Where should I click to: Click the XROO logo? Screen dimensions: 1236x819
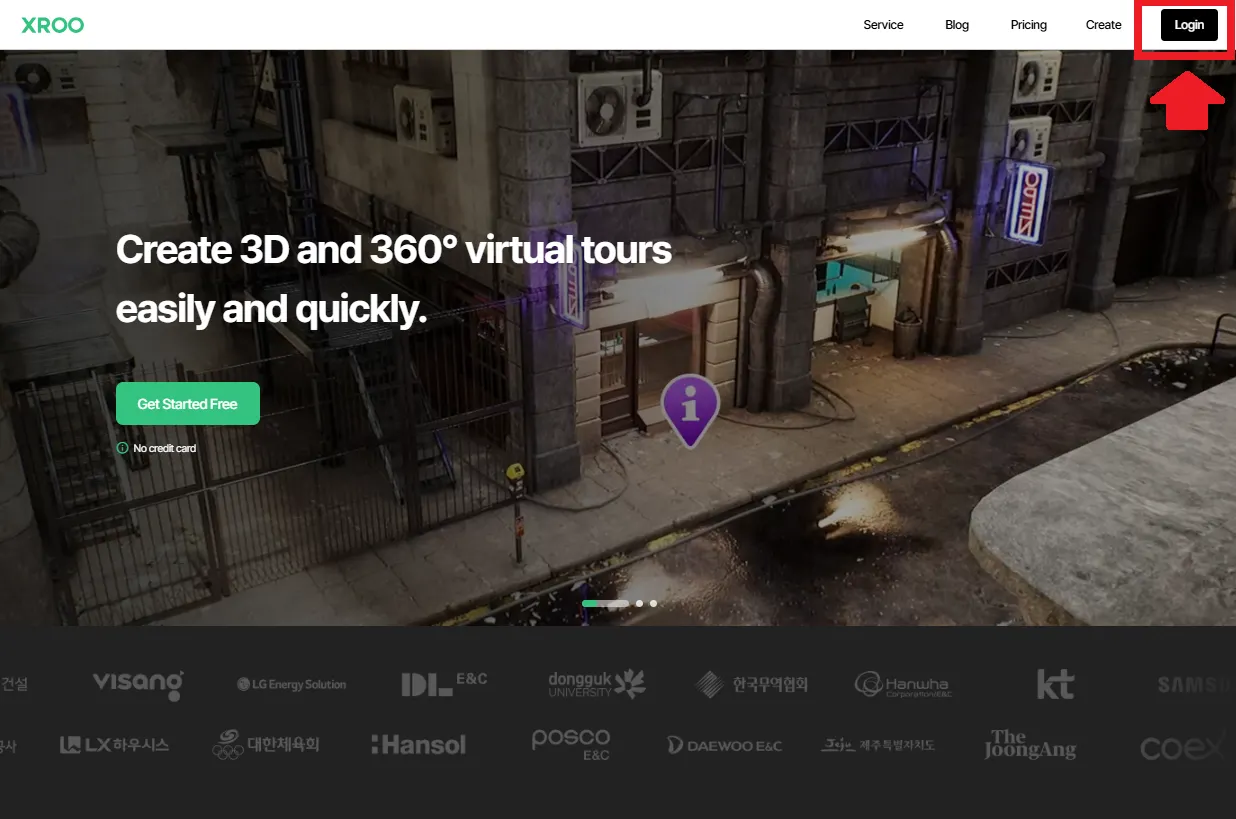[x=53, y=25]
